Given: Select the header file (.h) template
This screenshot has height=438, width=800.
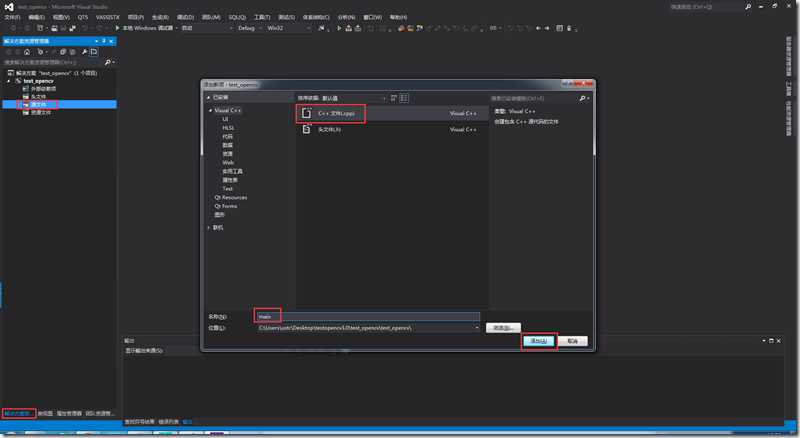Looking at the screenshot, I should tap(392, 130).
